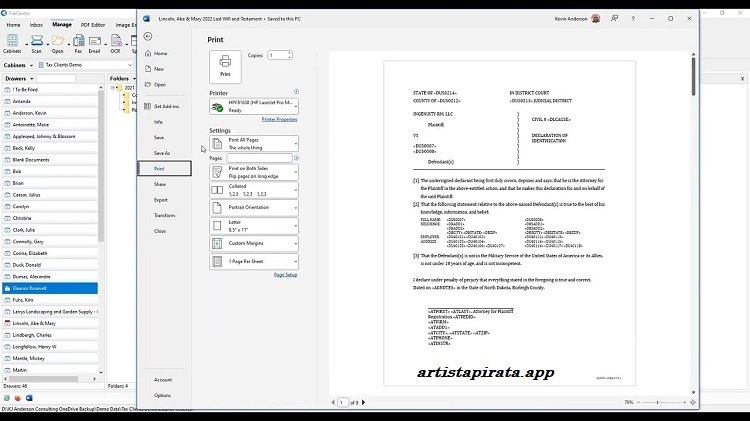Go to next preview page arrow
Viewport: 750px width, 421px height.
[364, 403]
